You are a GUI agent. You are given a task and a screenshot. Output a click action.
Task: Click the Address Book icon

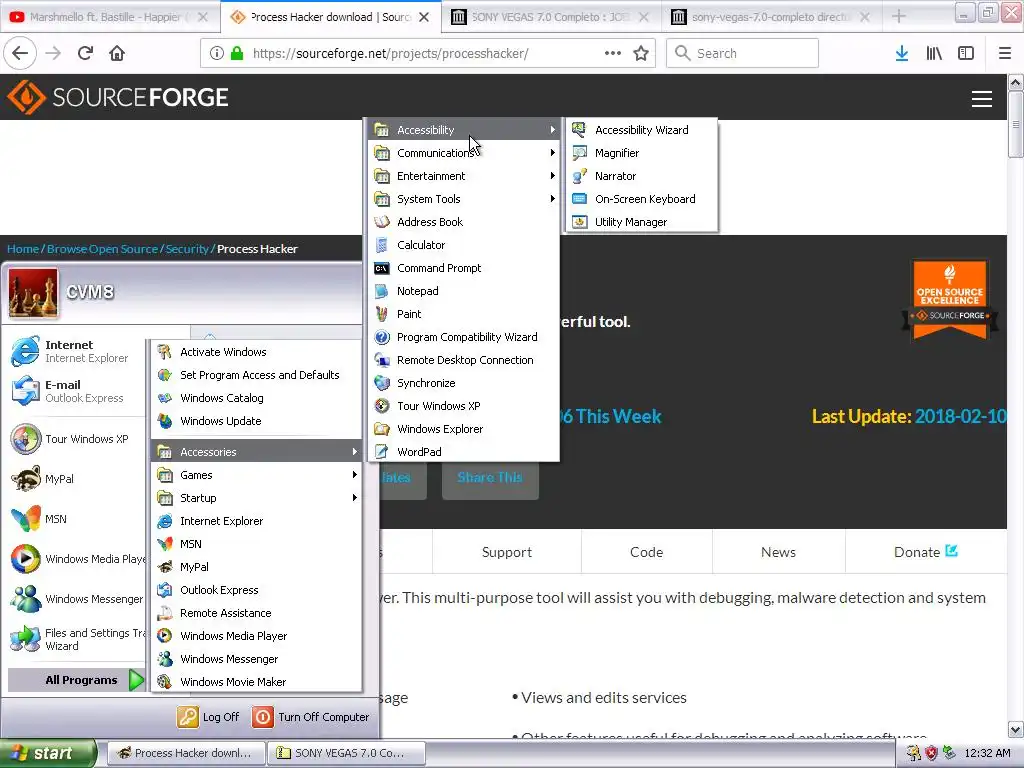[x=382, y=222]
